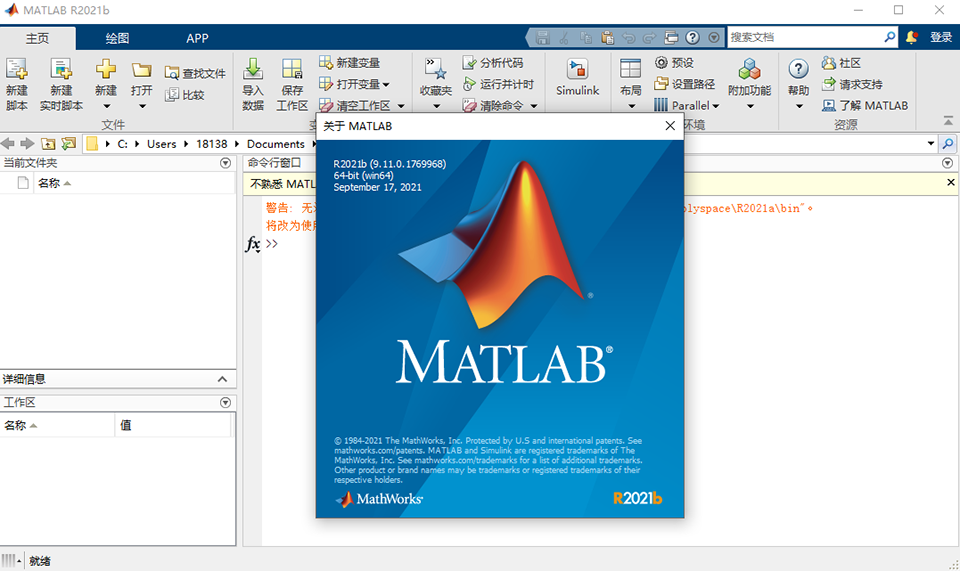This screenshot has width=960, height=571.
Task: Click the command prompt >> line
Action: tap(272, 244)
